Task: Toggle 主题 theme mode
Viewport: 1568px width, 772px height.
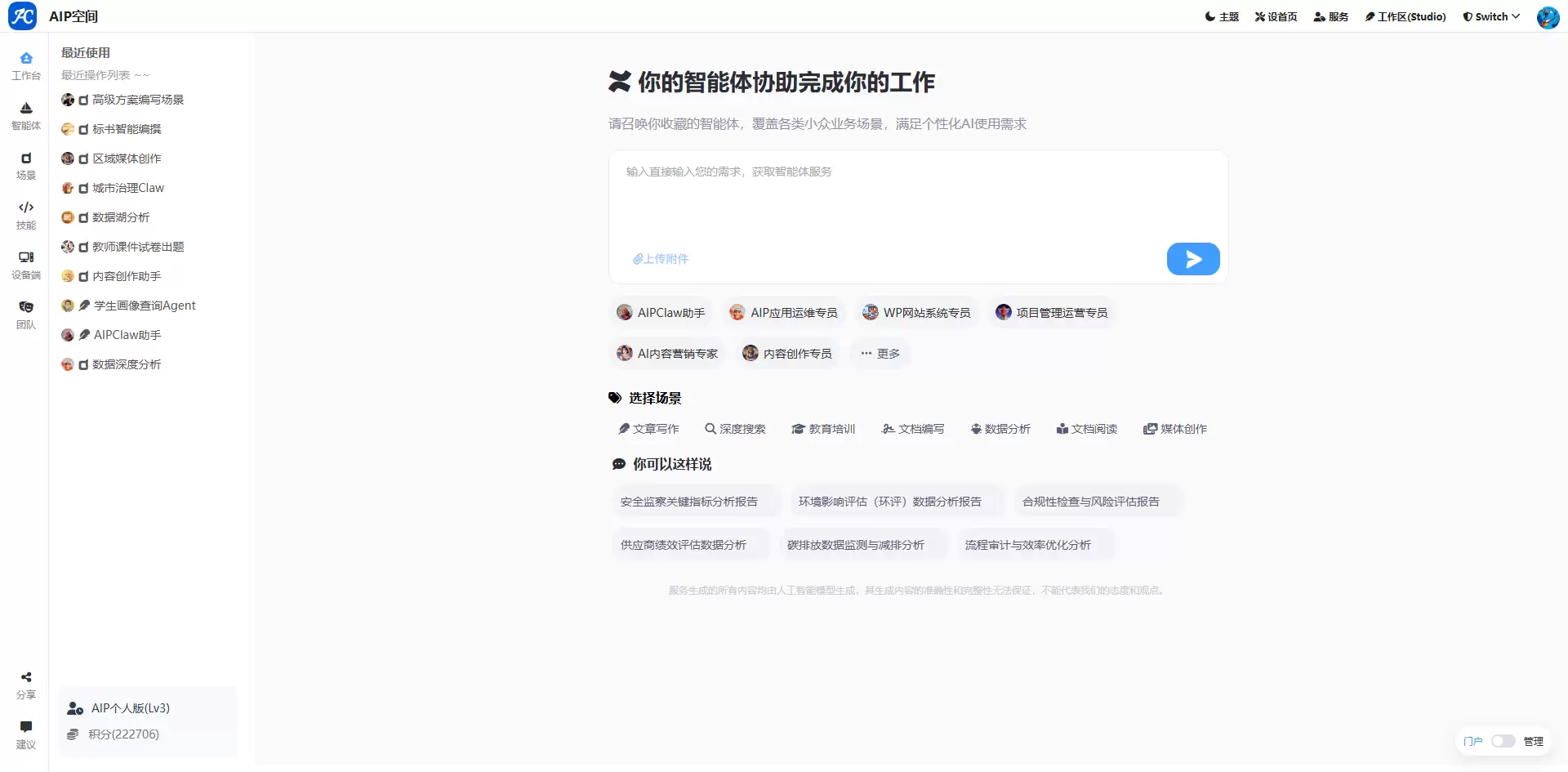Action: [x=1222, y=16]
